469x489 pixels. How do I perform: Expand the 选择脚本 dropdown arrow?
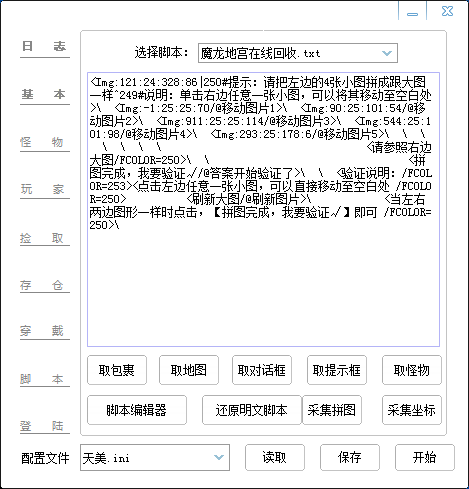[387, 53]
